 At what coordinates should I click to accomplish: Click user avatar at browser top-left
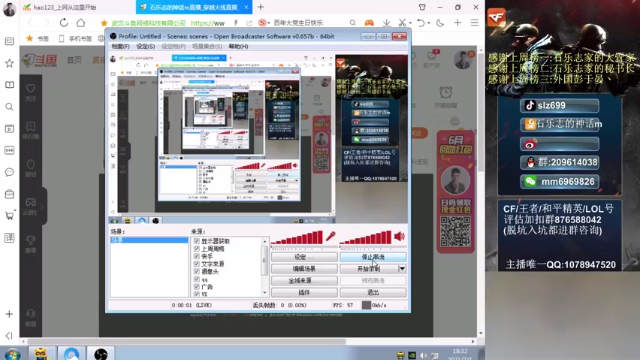9,9
